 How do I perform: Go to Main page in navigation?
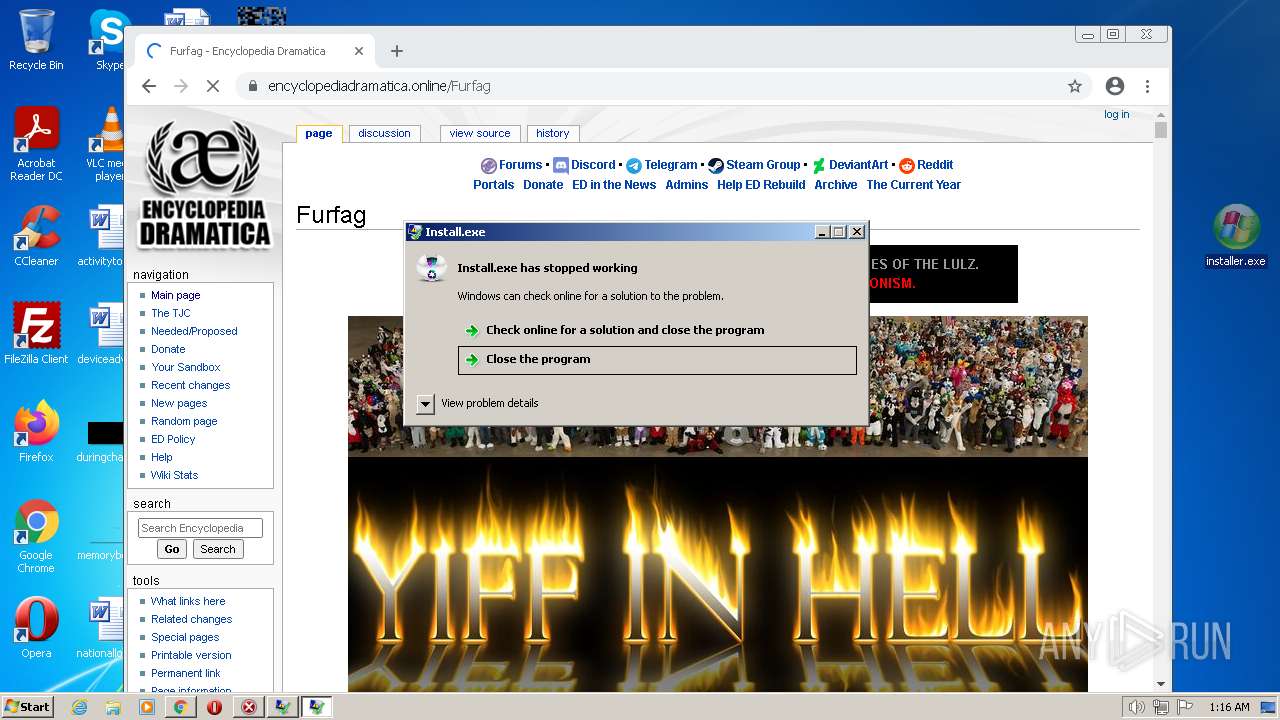click(x=176, y=295)
